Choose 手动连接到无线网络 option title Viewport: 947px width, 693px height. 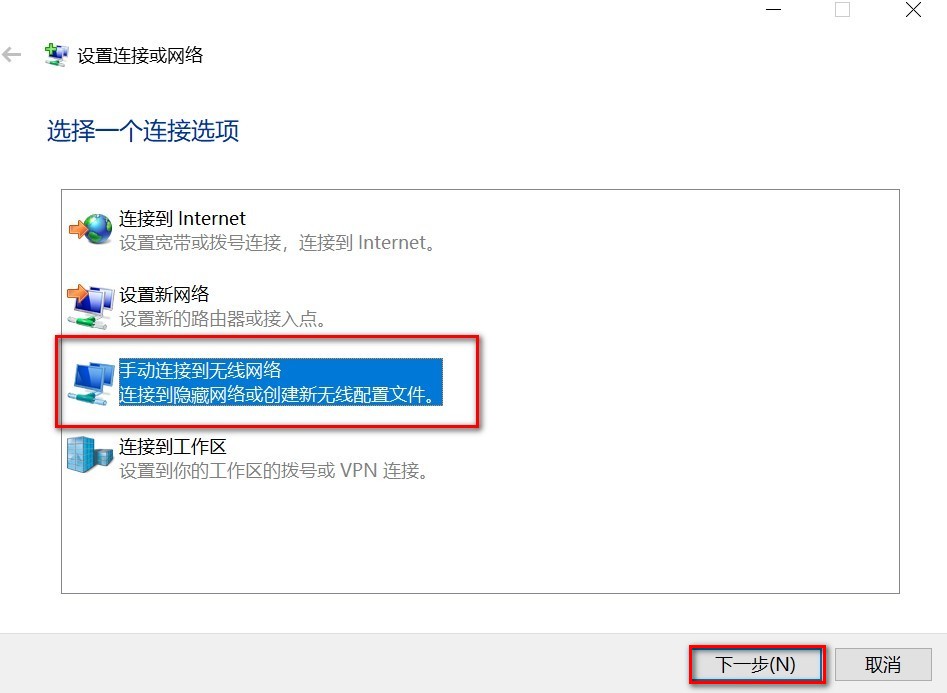[200, 370]
